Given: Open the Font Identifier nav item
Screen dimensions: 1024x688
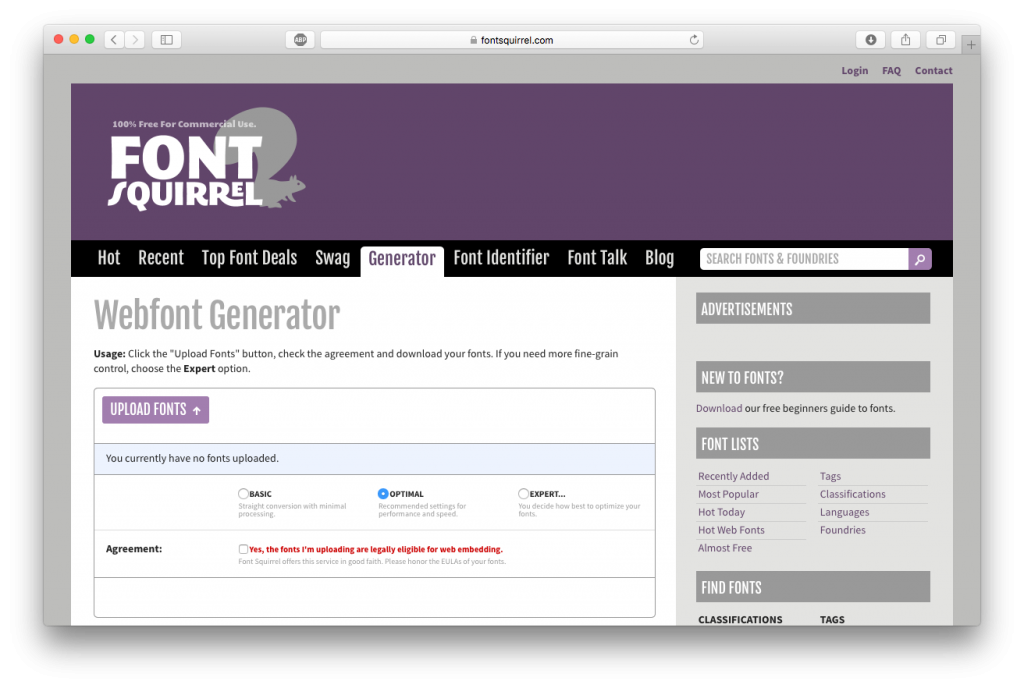Looking at the screenshot, I should 501,258.
